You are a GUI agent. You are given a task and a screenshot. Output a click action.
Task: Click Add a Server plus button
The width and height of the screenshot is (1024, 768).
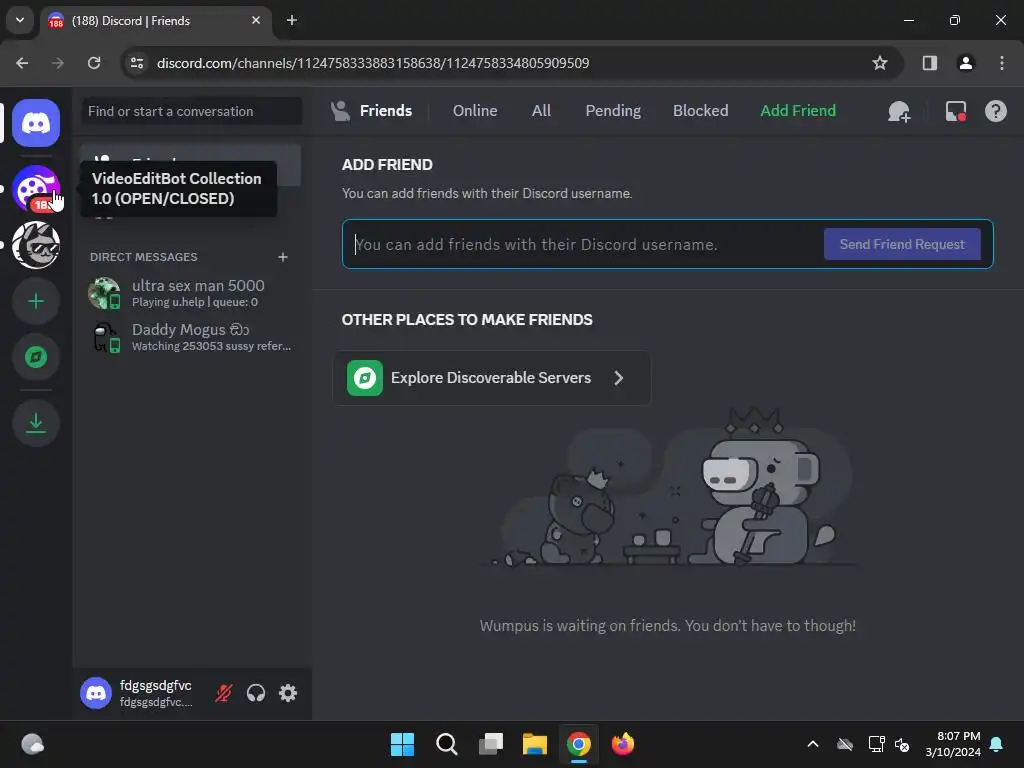[36, 301]
